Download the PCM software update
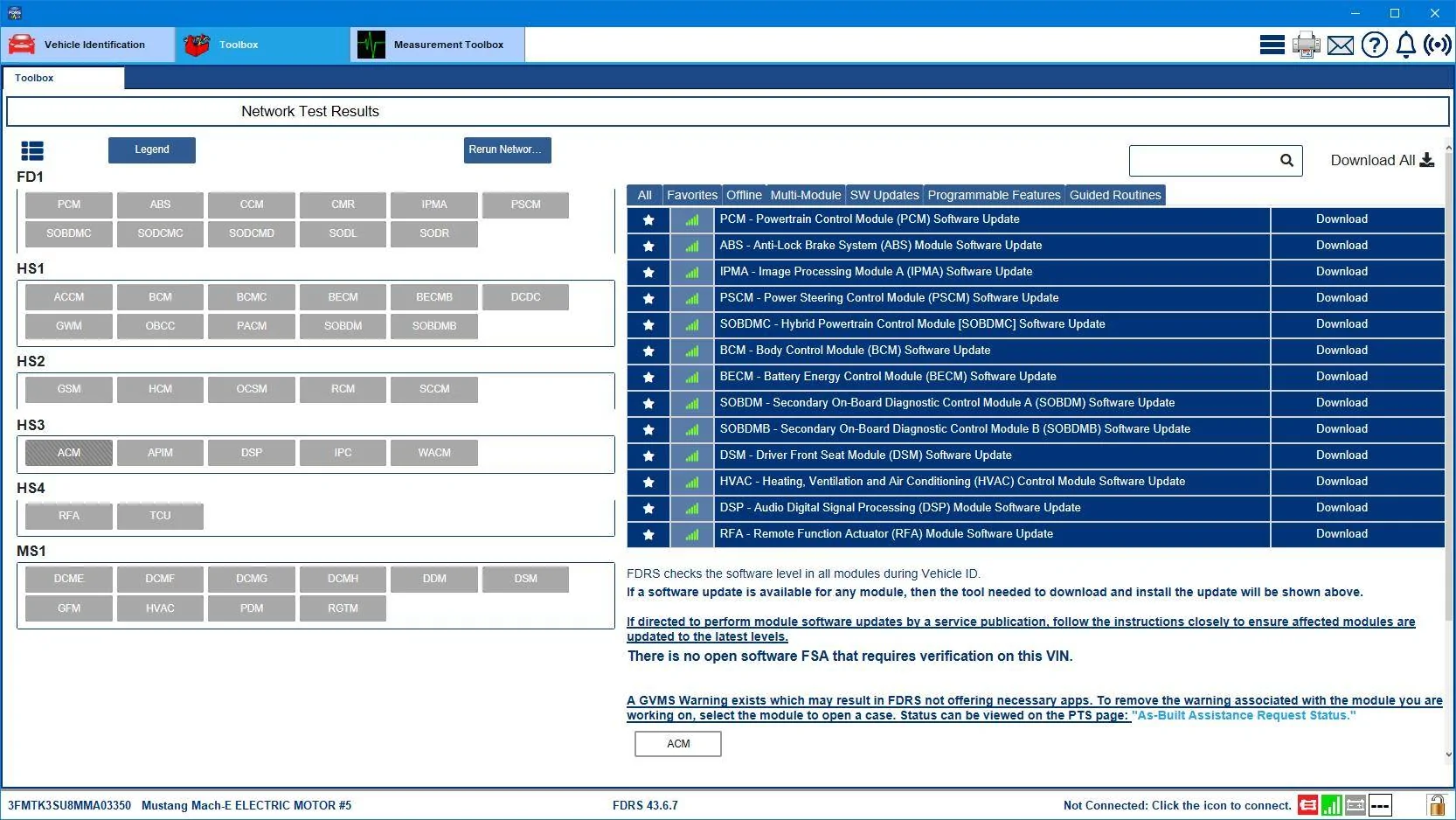Image resolution: width=1456 pixels, height=820 pixels. click(1342, 219)
